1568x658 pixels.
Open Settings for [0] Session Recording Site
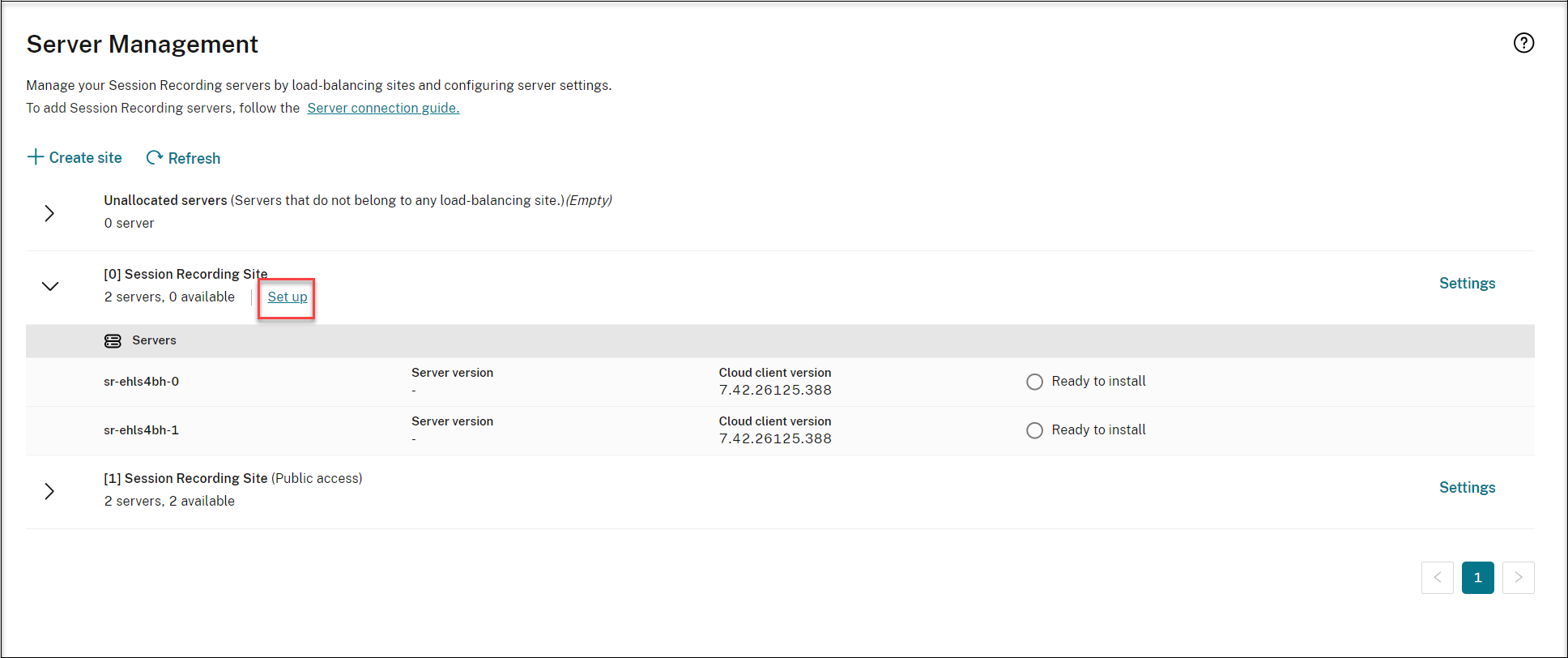(1467, 284)
